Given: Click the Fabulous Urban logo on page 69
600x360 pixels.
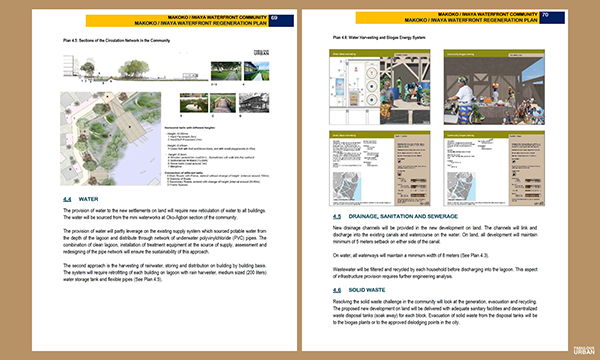Looking at the screenshot, I should (261, 52).
